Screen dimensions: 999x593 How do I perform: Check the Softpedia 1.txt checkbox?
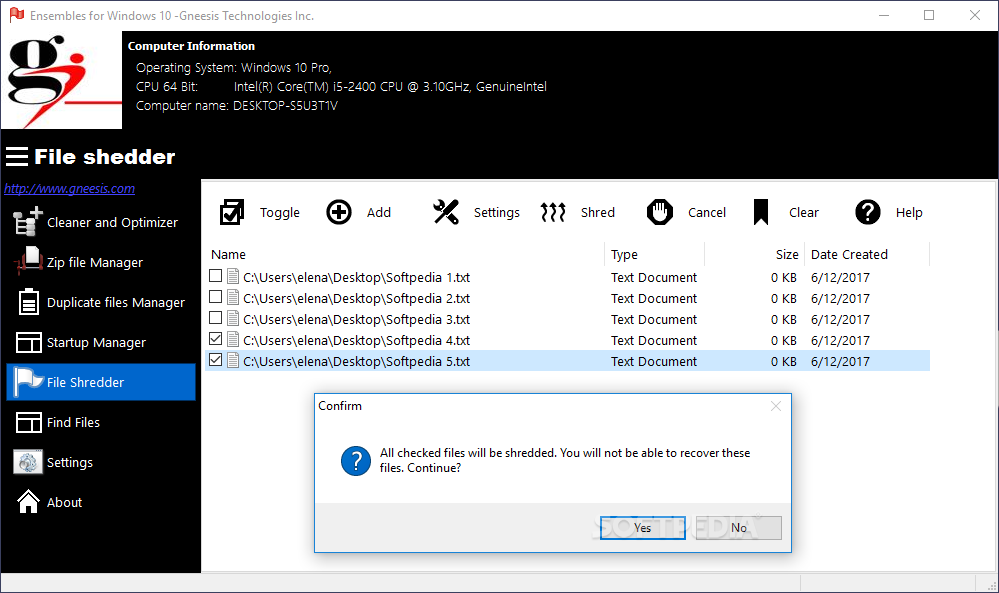coord(215,276)
